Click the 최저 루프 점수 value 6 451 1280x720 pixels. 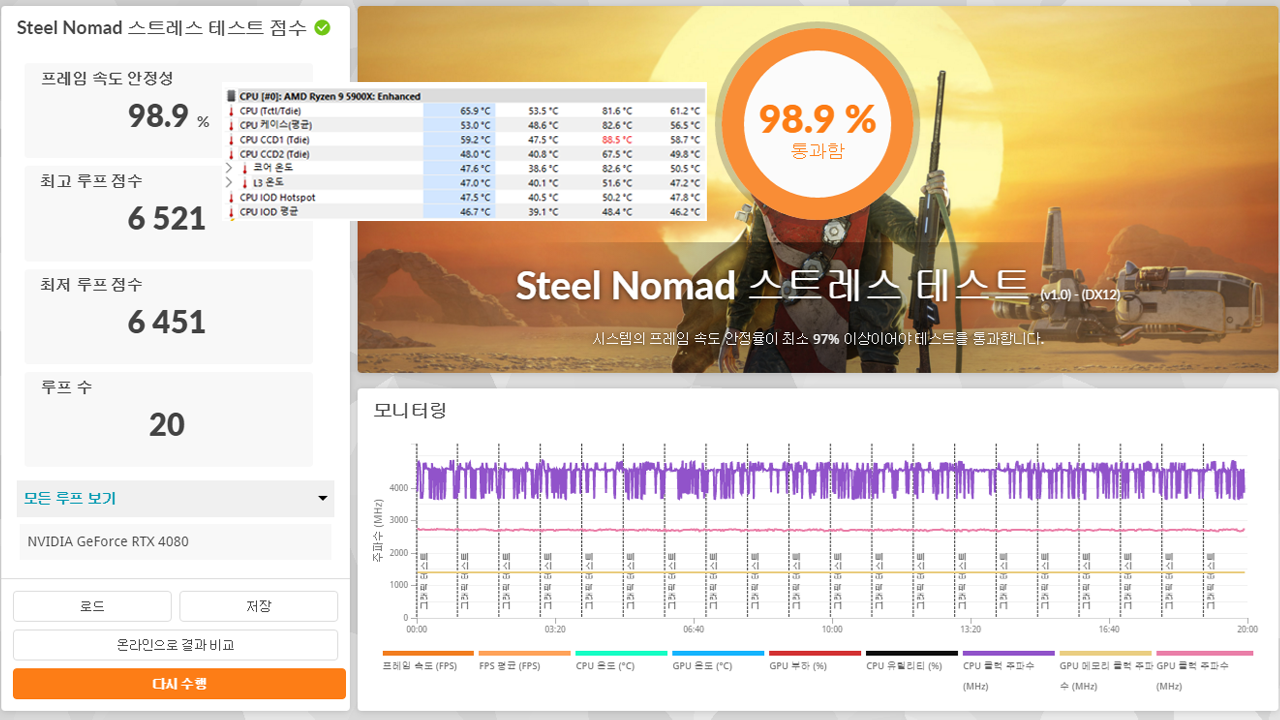coord(167,322)
